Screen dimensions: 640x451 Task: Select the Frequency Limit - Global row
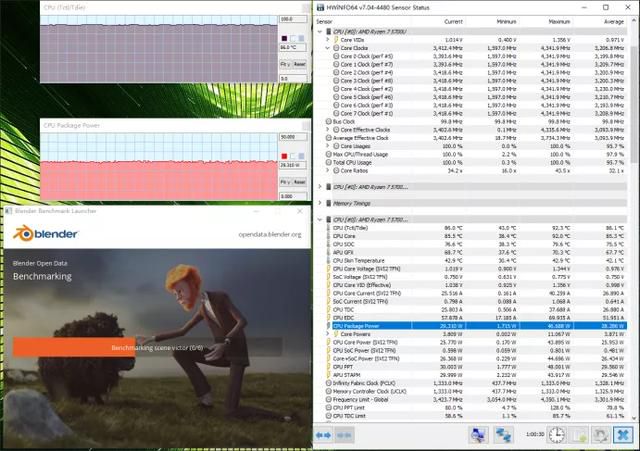click(476, 400)
